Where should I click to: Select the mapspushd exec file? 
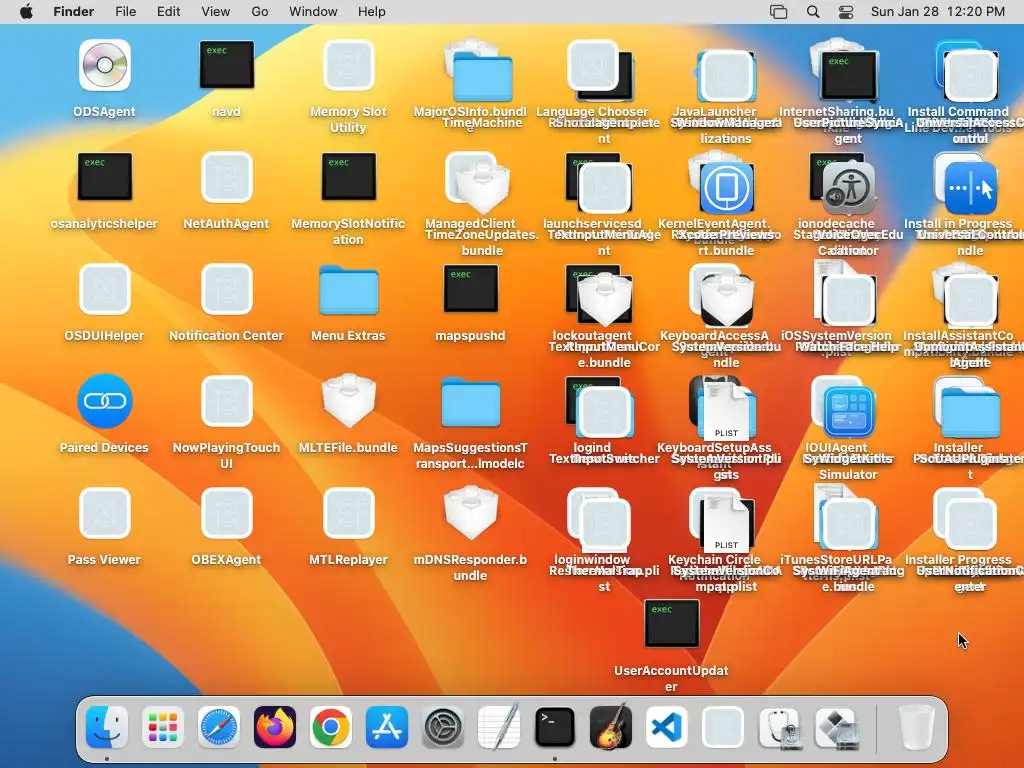(471, 289)
